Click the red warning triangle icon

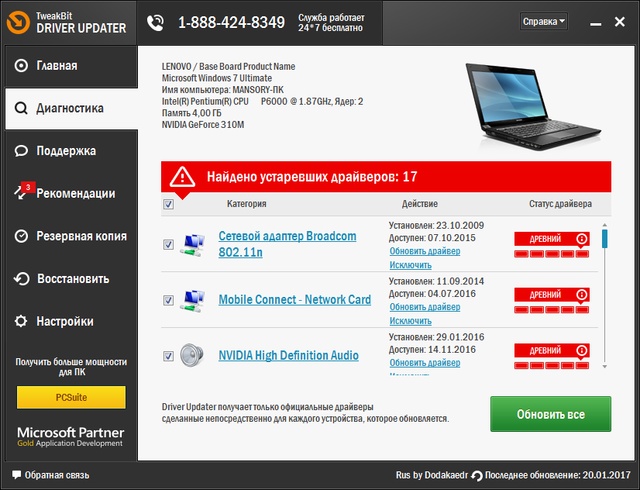click(182, 177)
